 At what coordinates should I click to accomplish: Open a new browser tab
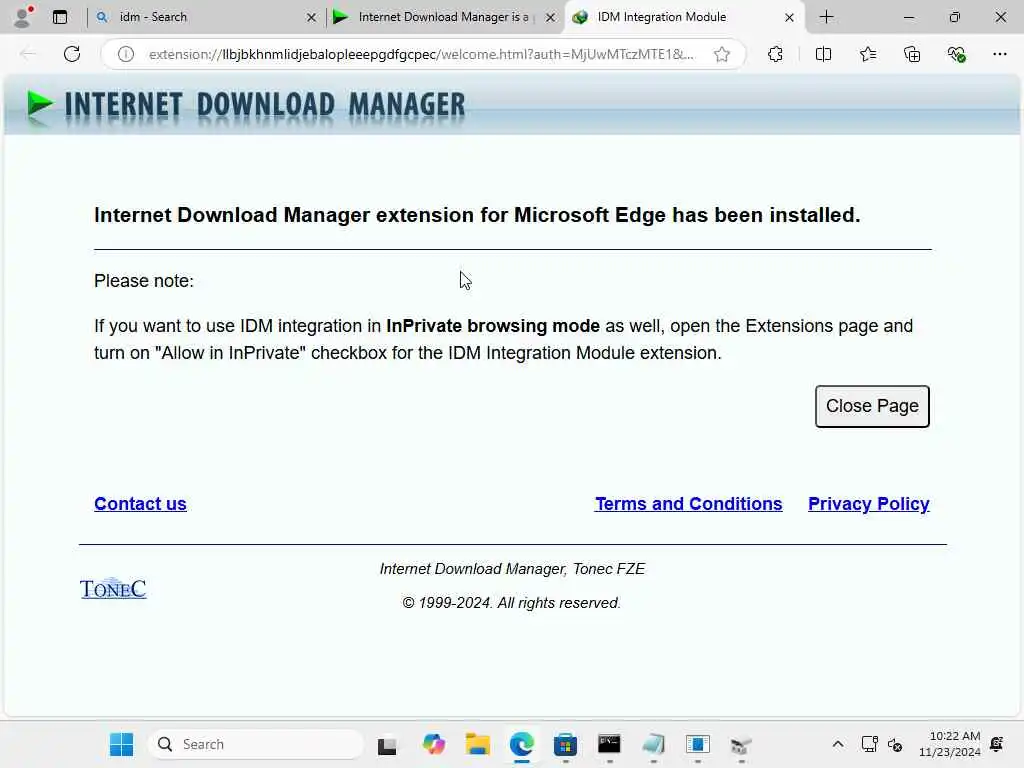click(x=826, y=17)
